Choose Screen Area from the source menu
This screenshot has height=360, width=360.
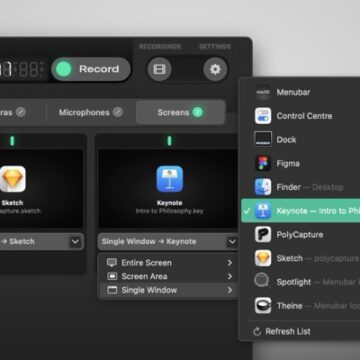[x=168, y=276]
